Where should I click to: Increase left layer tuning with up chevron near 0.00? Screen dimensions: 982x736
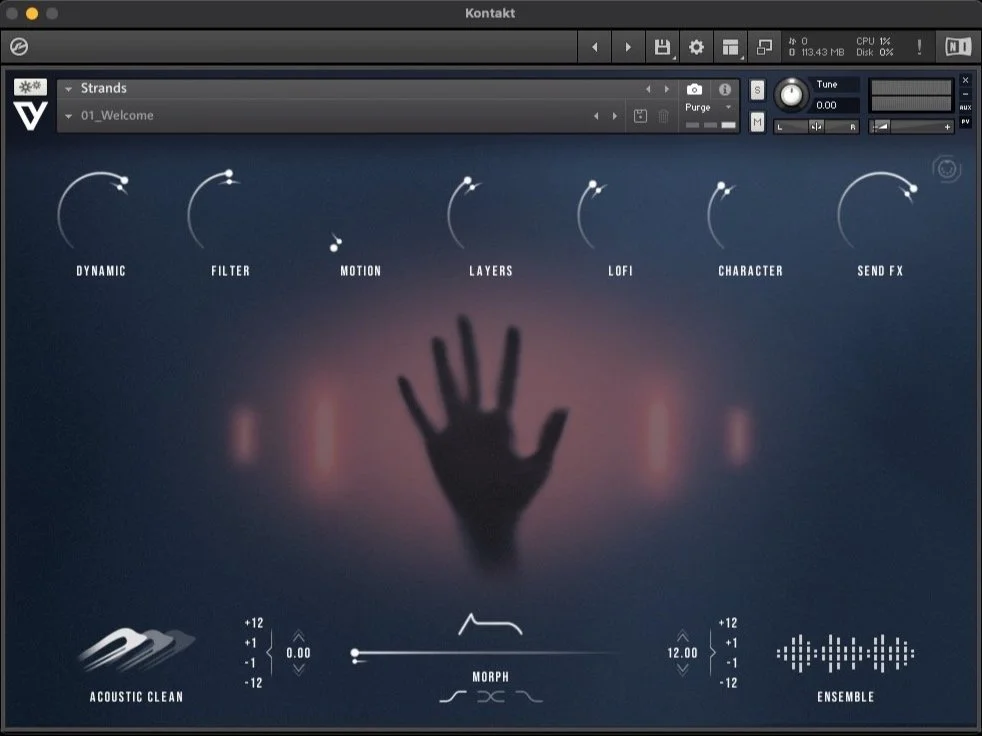298,636
